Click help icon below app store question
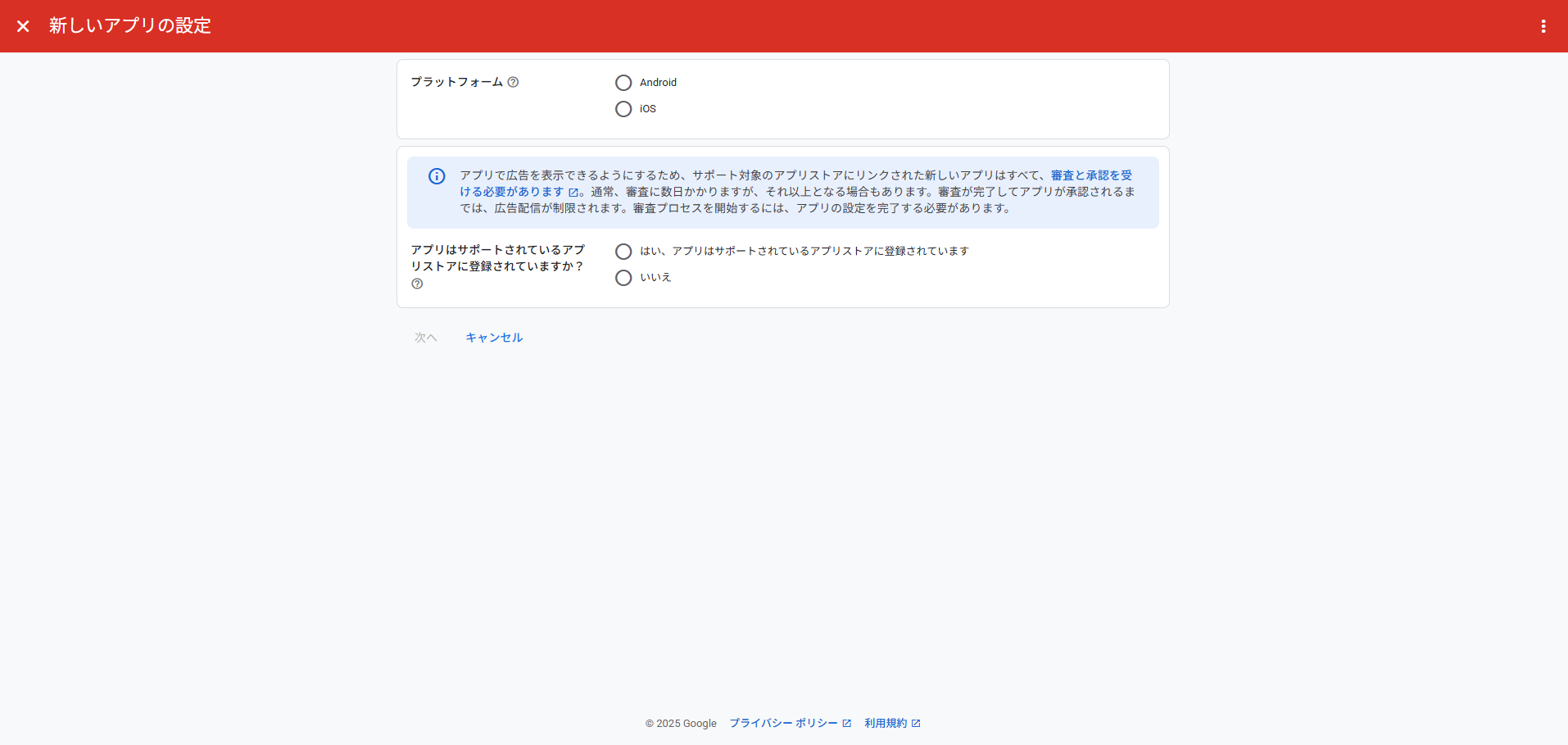This screenshot has width=1568, height=745. coord(417,284)
